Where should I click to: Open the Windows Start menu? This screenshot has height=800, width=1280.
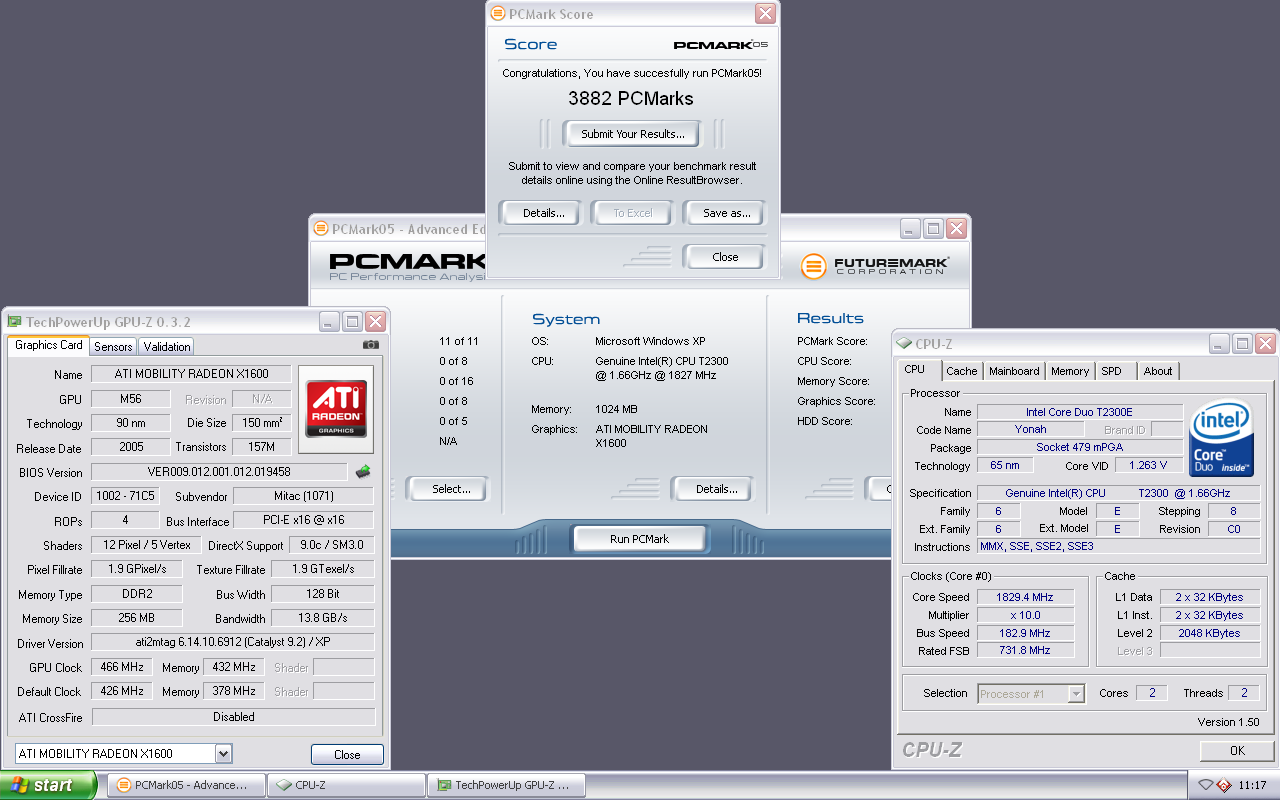pos(48,785)
